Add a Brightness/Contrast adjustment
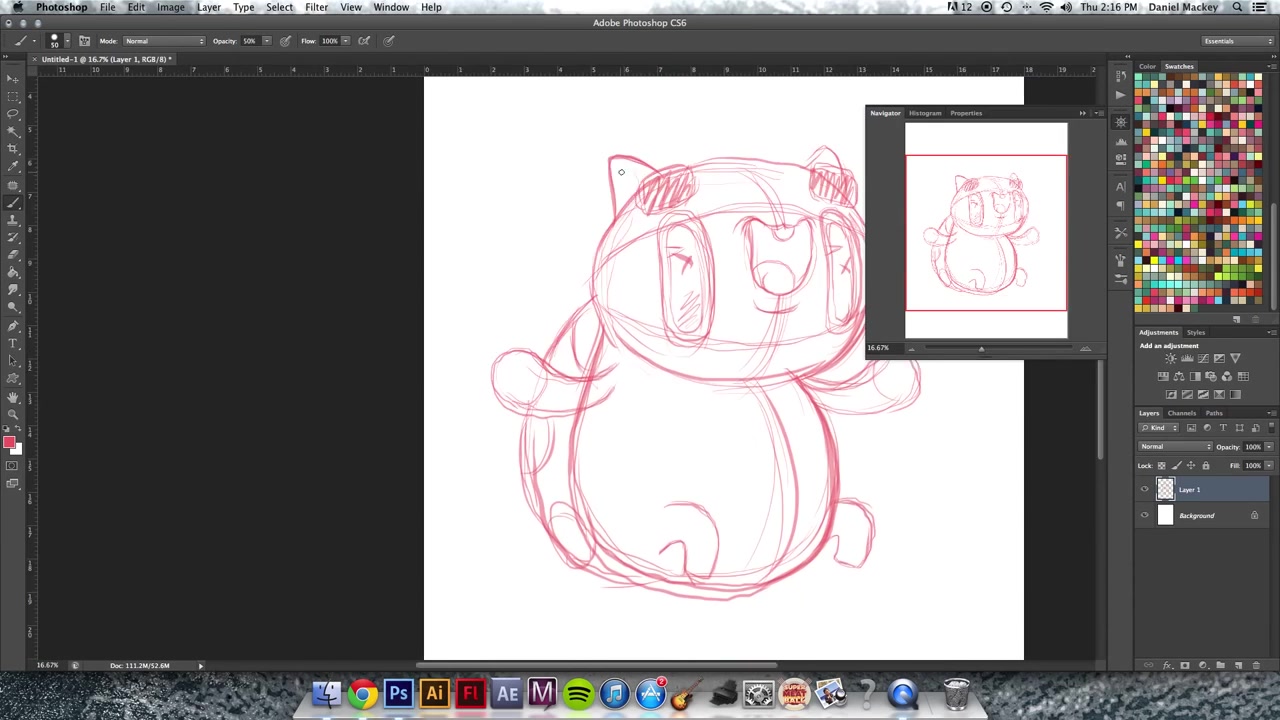The height and width of the screenshot is (720, 1280). 1171,358
